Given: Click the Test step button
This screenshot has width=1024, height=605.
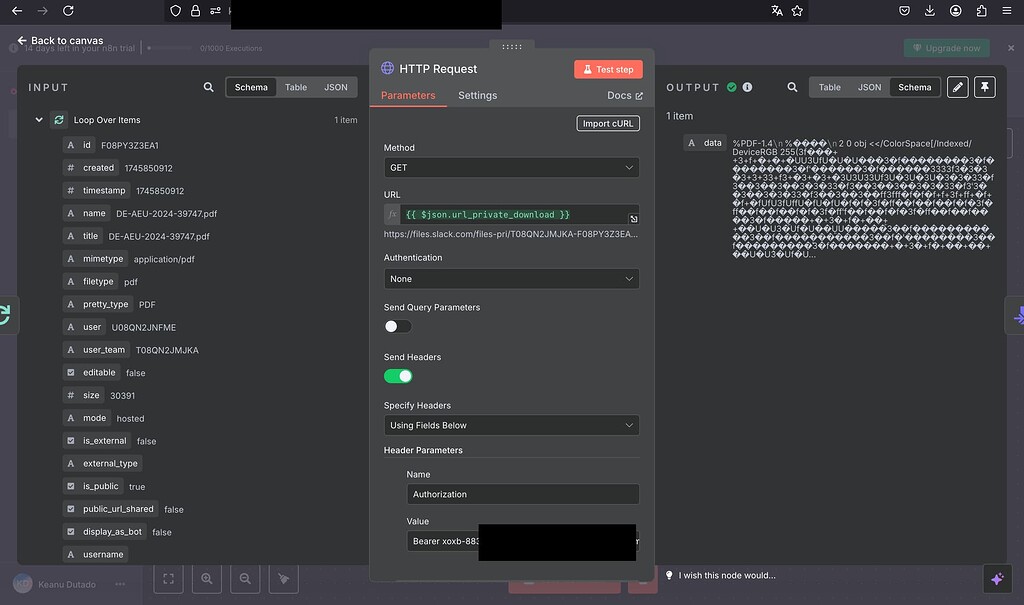Looking at the screenshot, I should [x=608, y=69].
